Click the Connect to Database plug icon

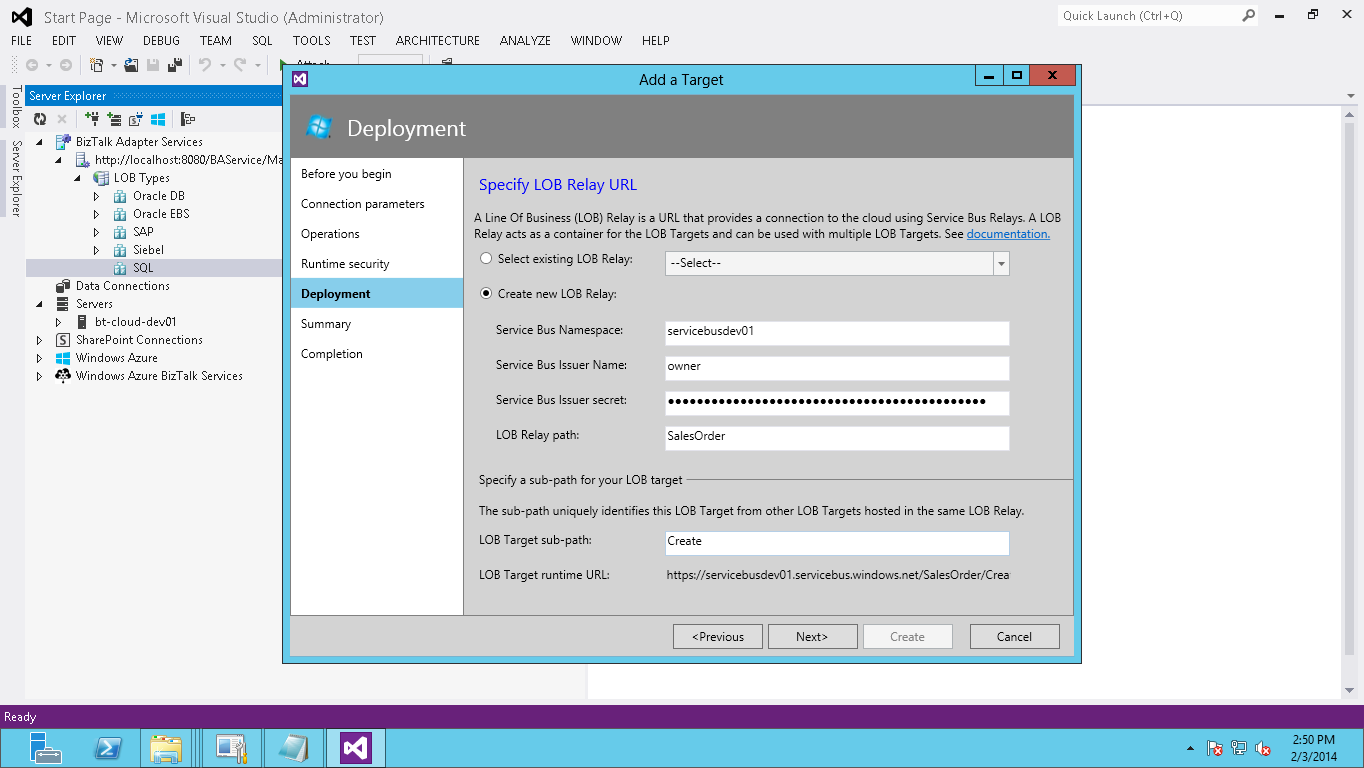[92, 119]
